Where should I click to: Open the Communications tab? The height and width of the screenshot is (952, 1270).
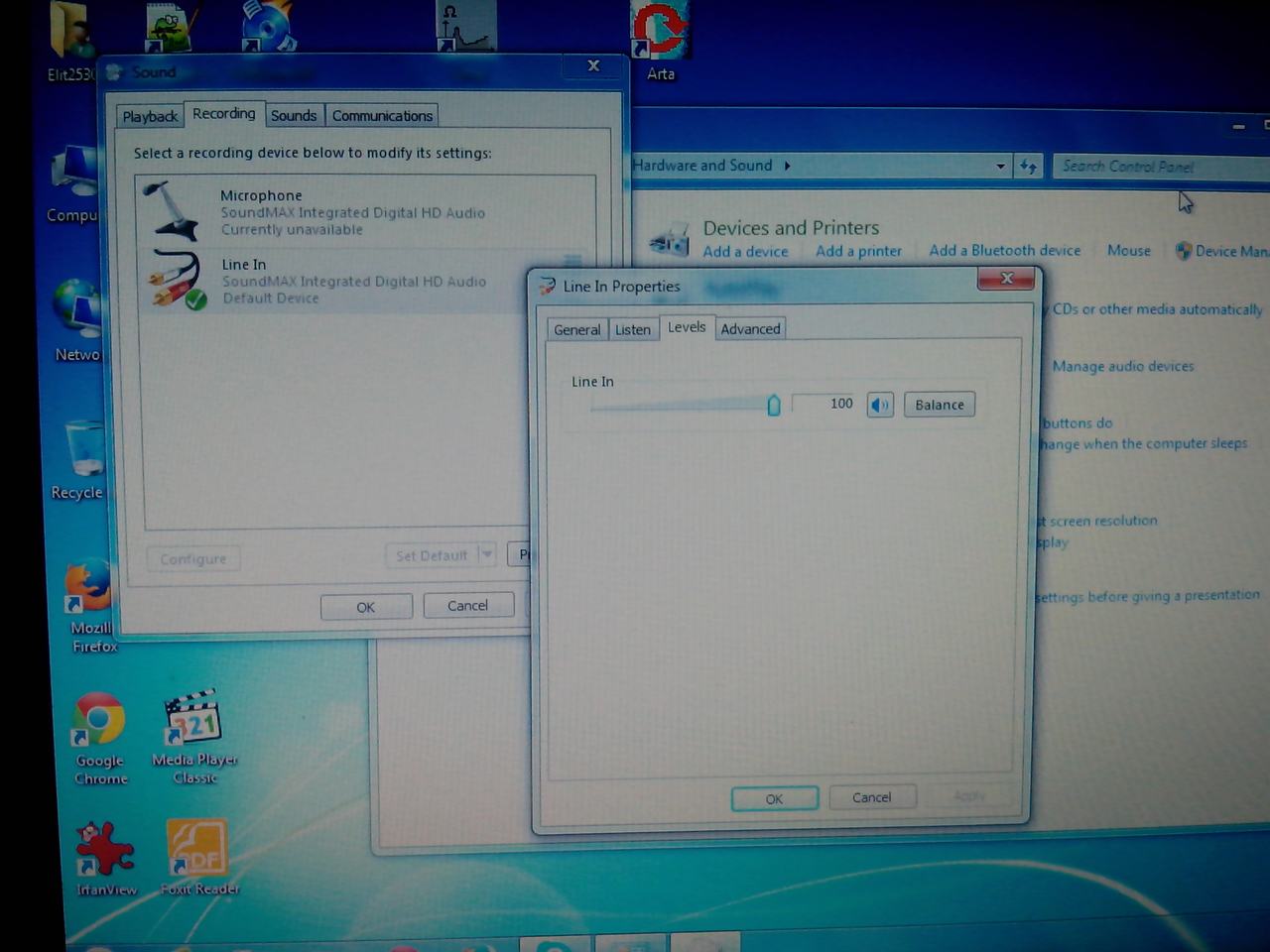coord(382,116)
